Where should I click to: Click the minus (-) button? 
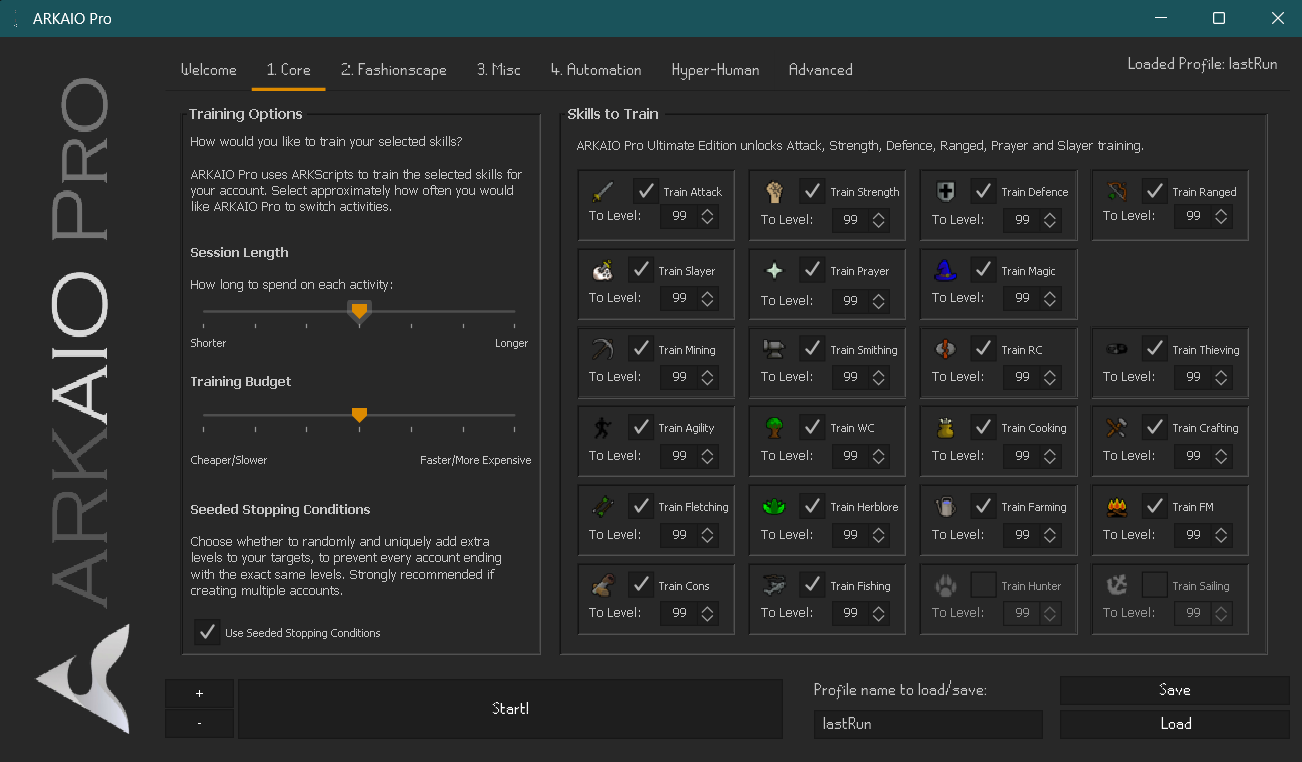point(200,723)
